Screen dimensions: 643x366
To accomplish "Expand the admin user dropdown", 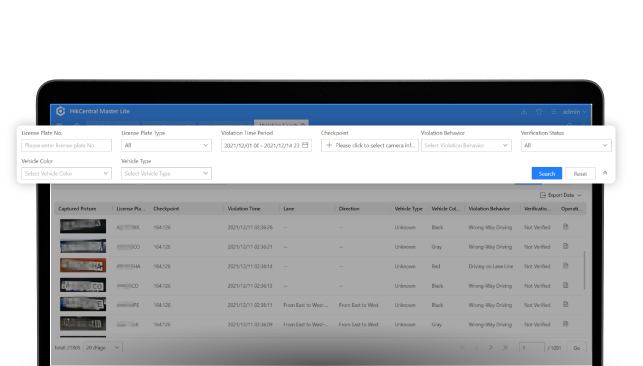I will pyautogui.click(x=574, y=112).
